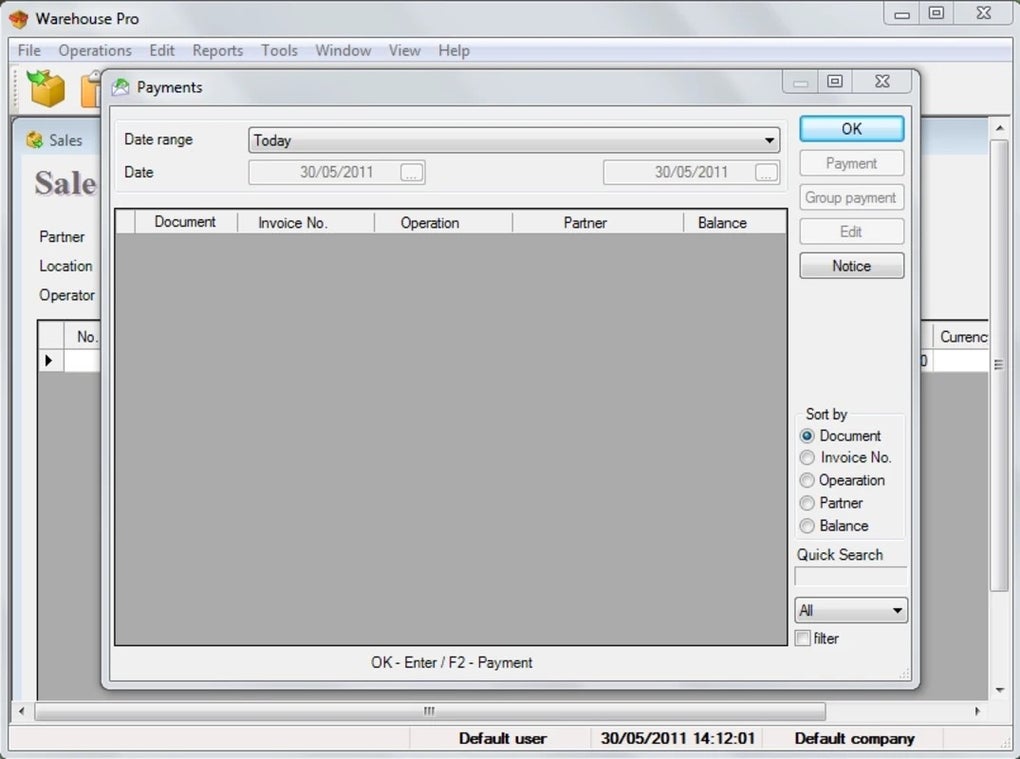Open the calendar picker for the end date
The height and width of the screenshot is (759, 1020).
coord(766,172)
